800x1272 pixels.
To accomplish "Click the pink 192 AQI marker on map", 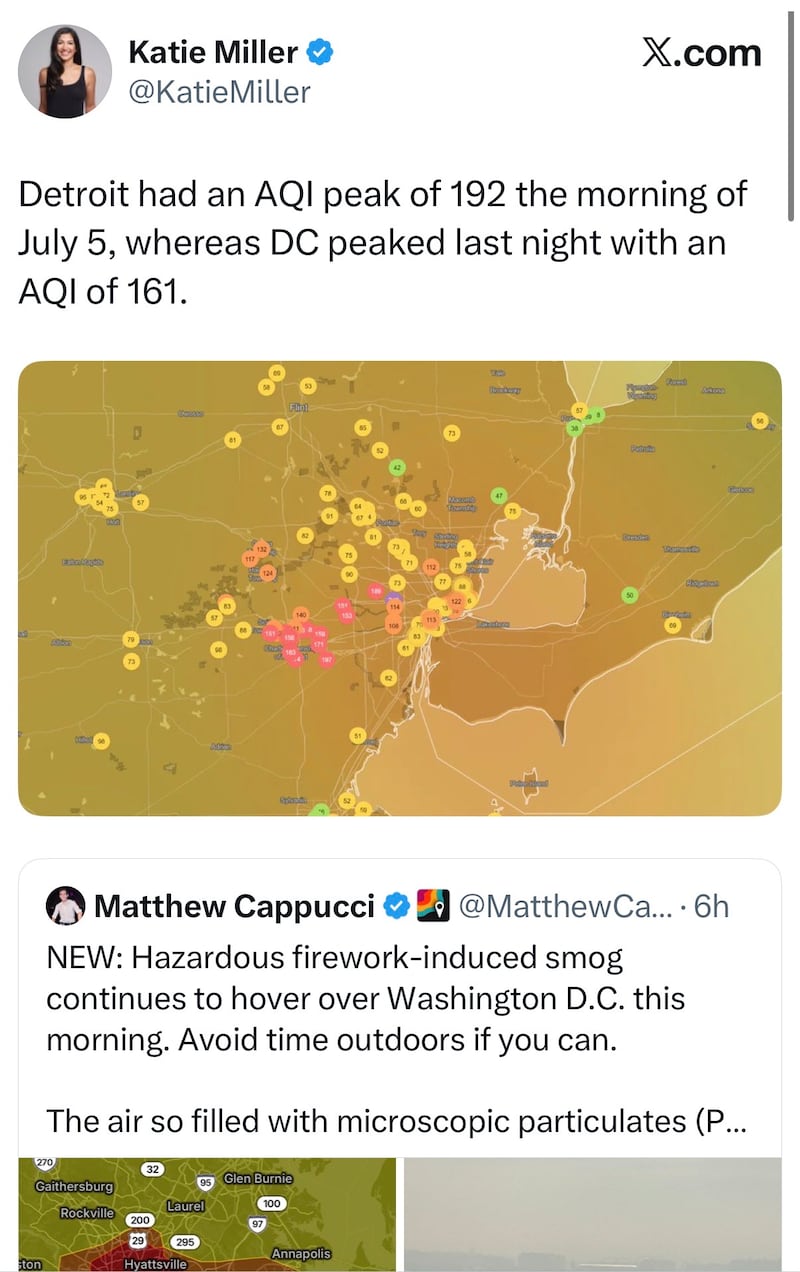I will pos(327,658).
